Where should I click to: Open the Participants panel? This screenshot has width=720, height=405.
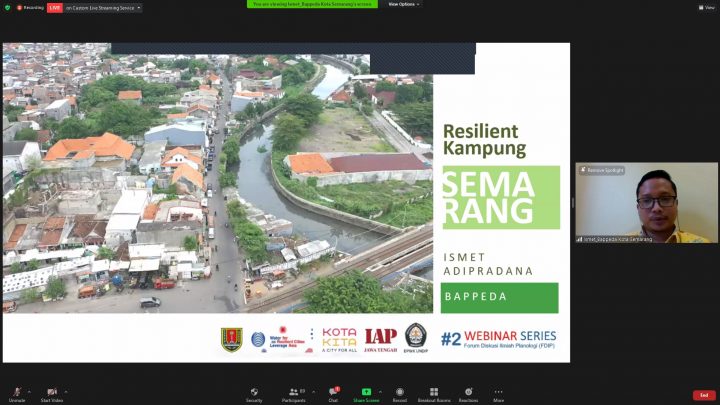point(295,391)
